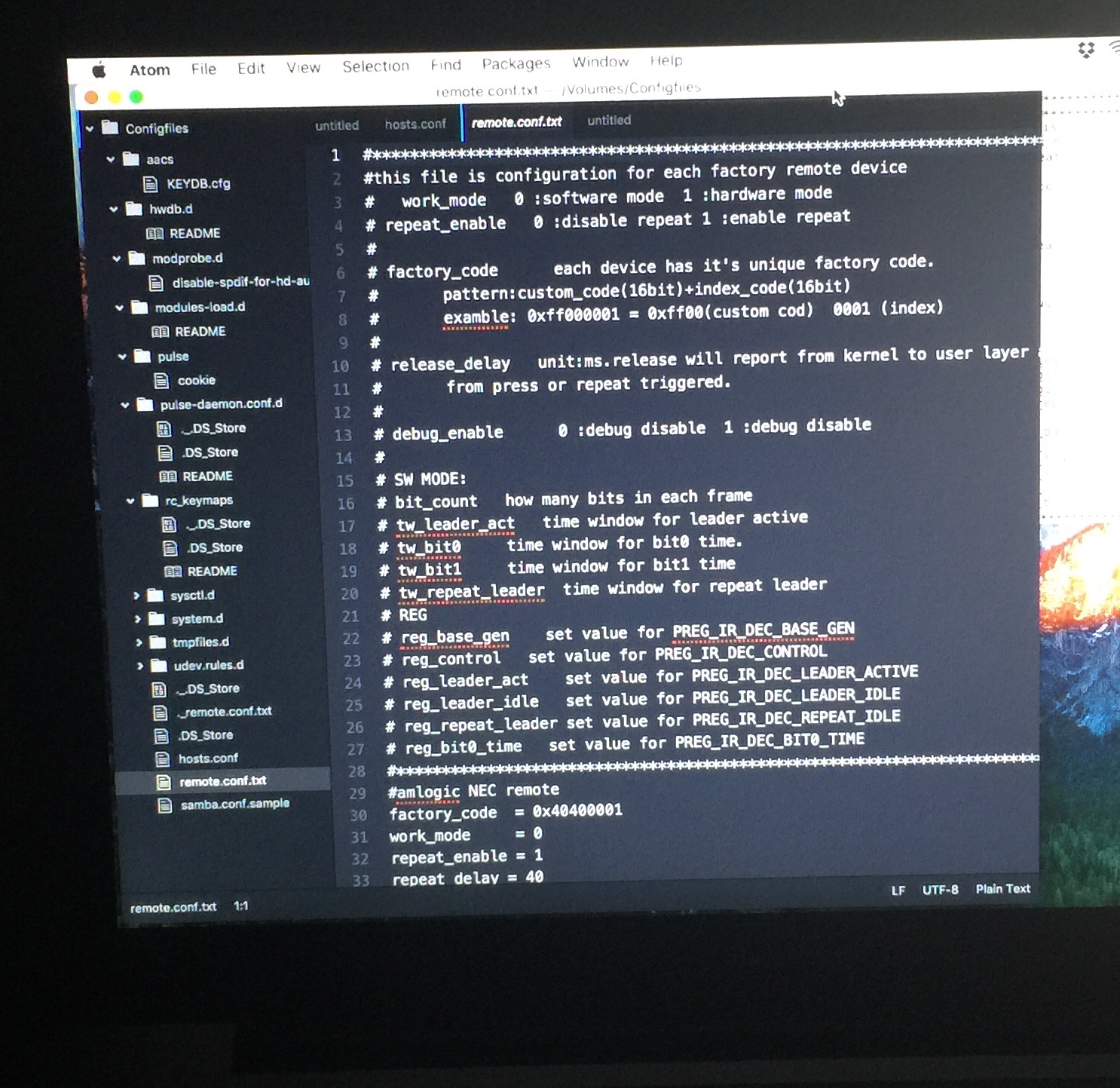The image size is (1120, 1088).
Task: Click the Plain Text grammar selector
Action: pos(1002,889)
